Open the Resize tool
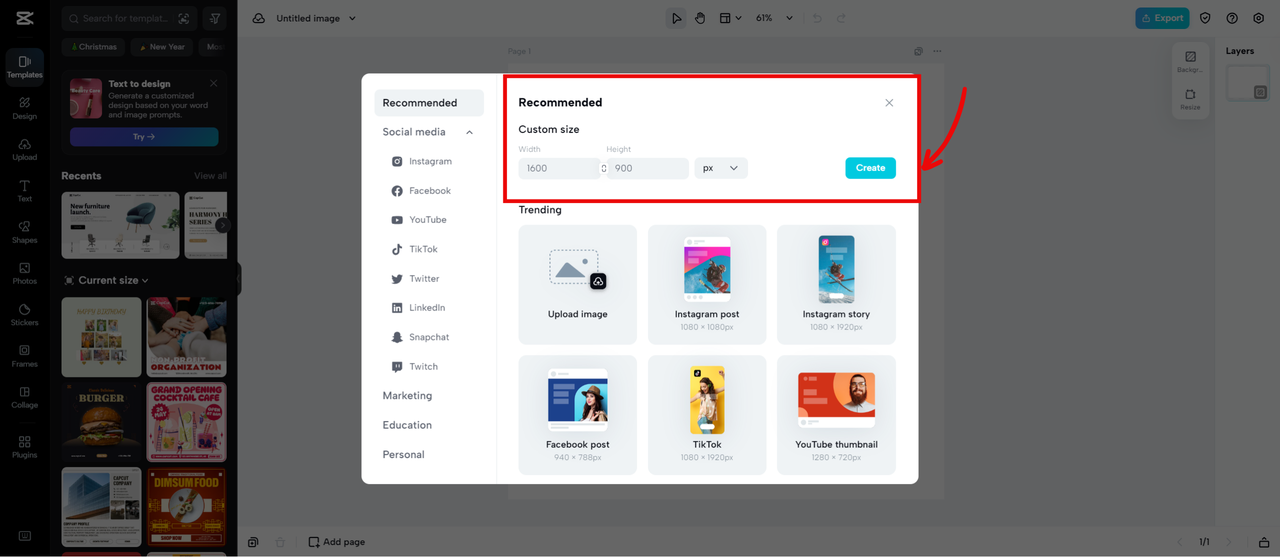This screenshot has height=557, width=1280. (1190, 99)
